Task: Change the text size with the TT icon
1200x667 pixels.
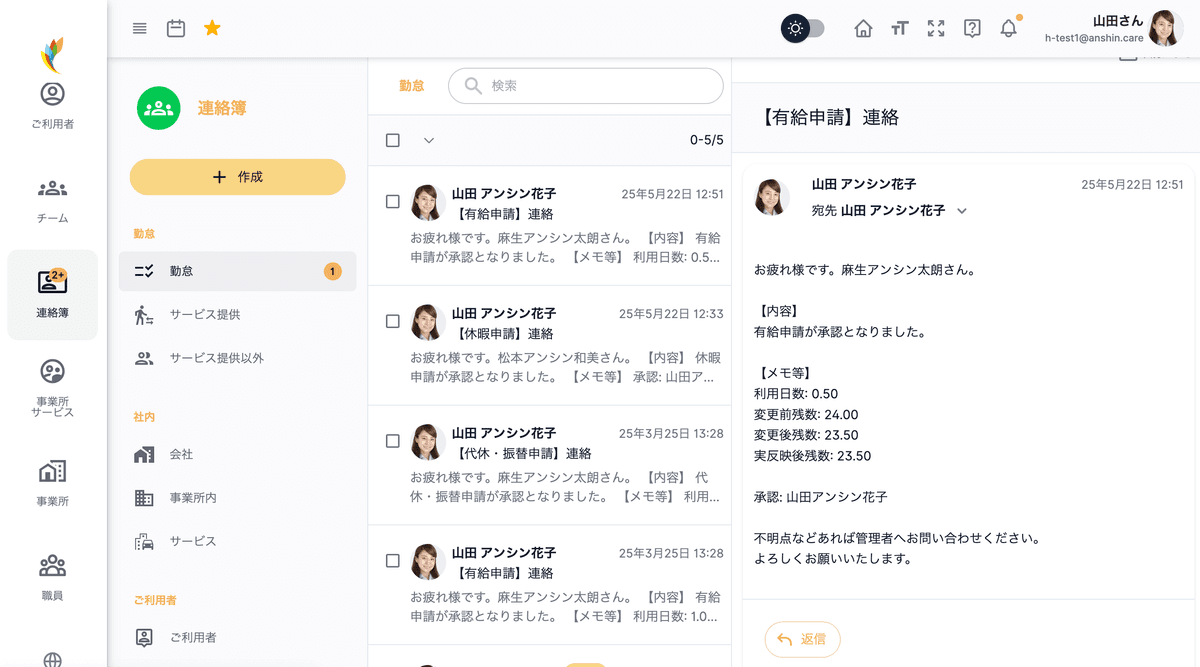Action: point(899,28)
